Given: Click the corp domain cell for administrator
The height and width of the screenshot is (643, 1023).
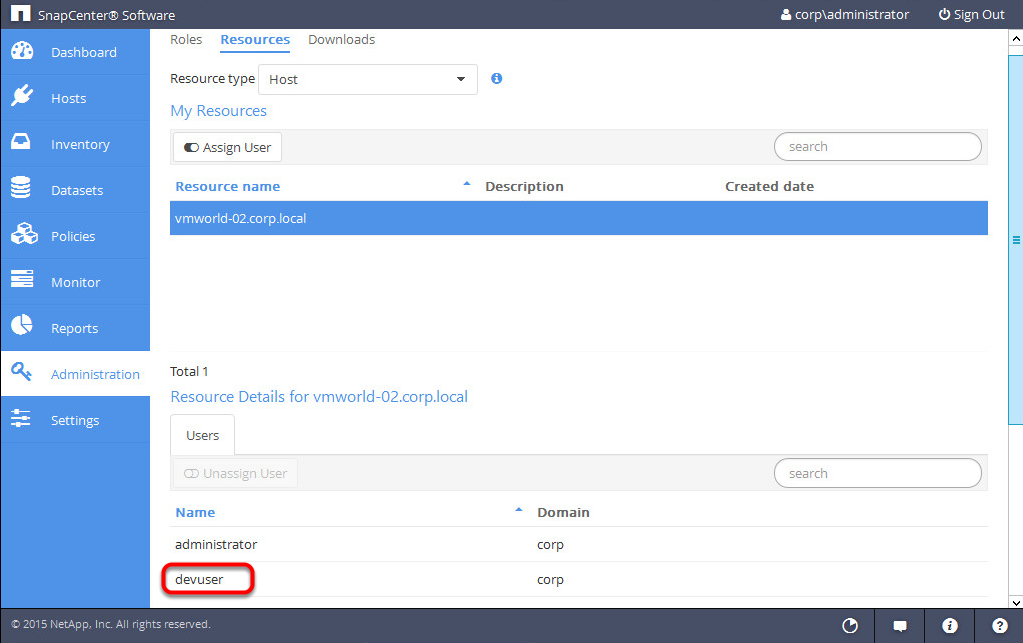Looking at the screenshot, I should pyautogui.click(x=550, y=545).
